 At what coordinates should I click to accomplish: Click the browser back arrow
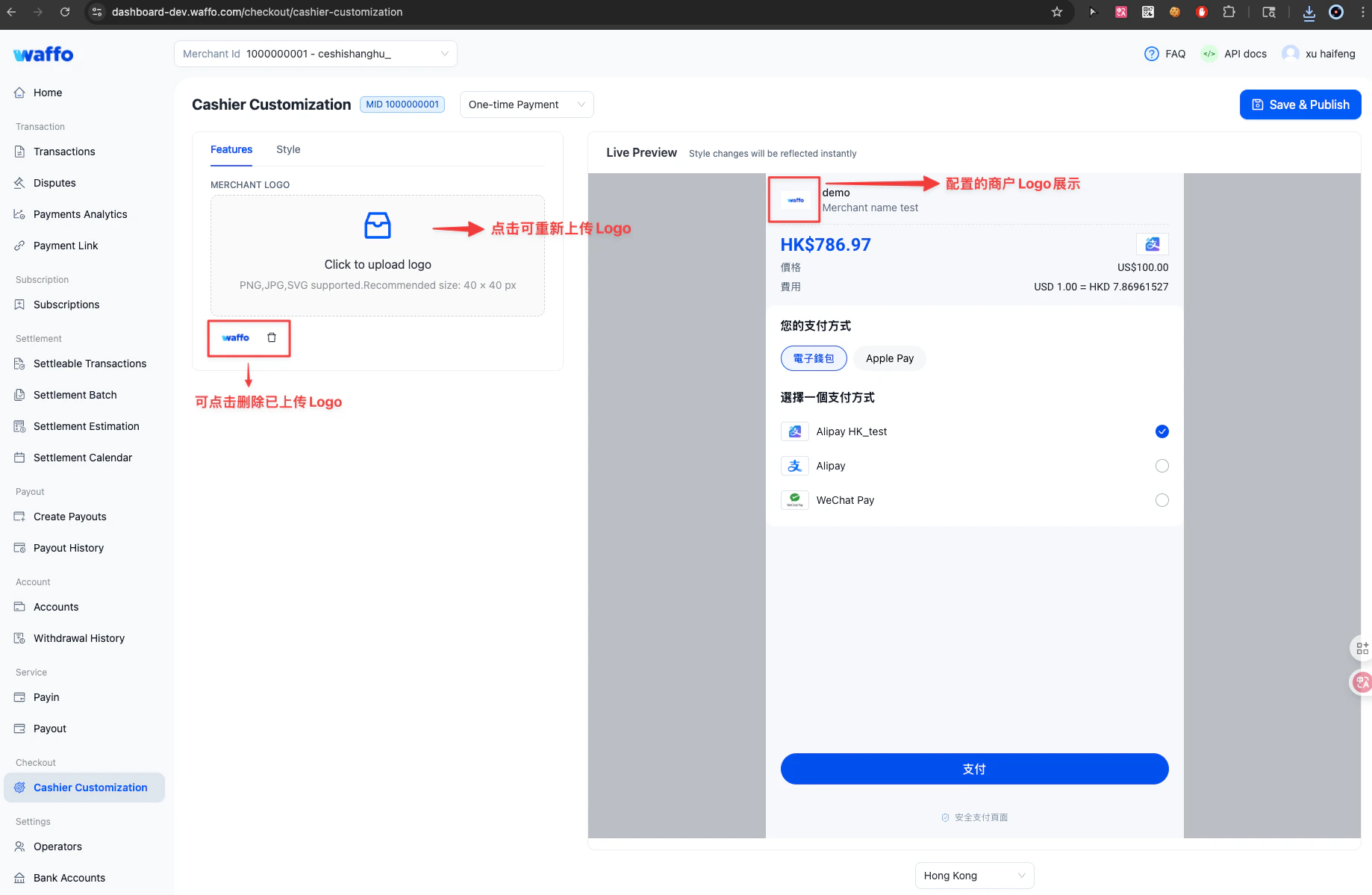11,12
